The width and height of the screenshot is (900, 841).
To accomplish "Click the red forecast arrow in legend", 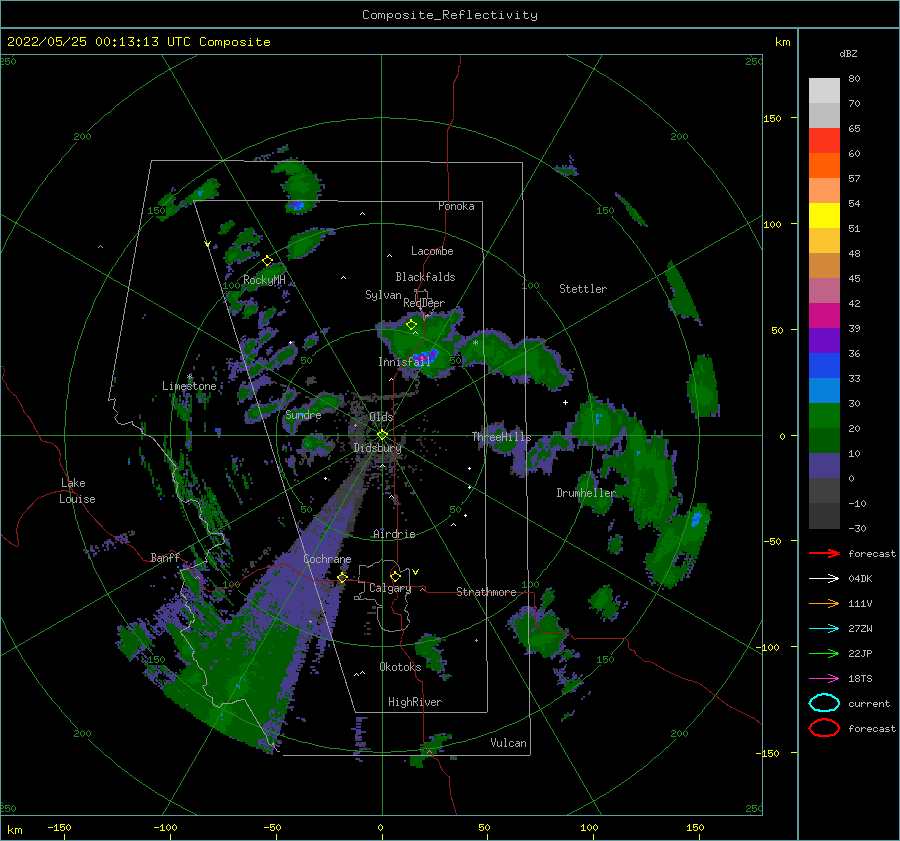I will [x=824, y=553].
